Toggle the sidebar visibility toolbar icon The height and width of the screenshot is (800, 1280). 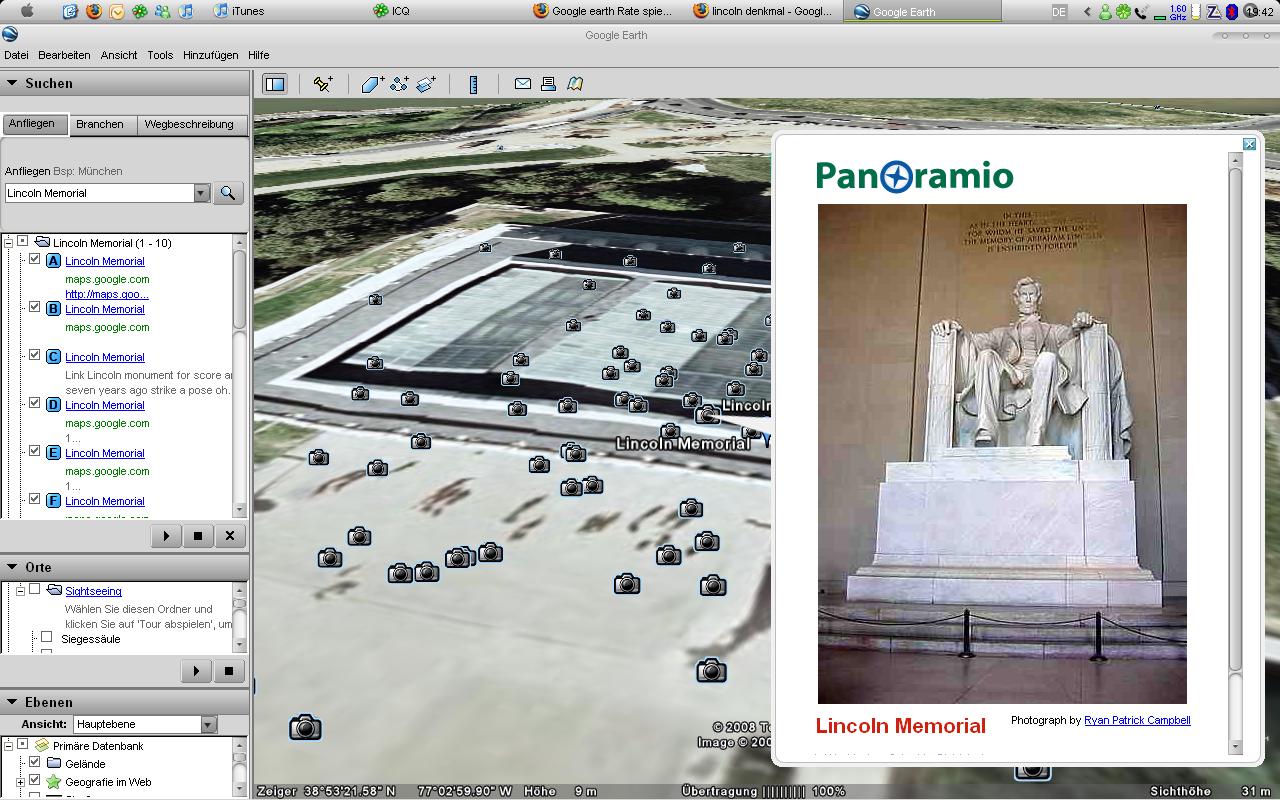[275, 84]
